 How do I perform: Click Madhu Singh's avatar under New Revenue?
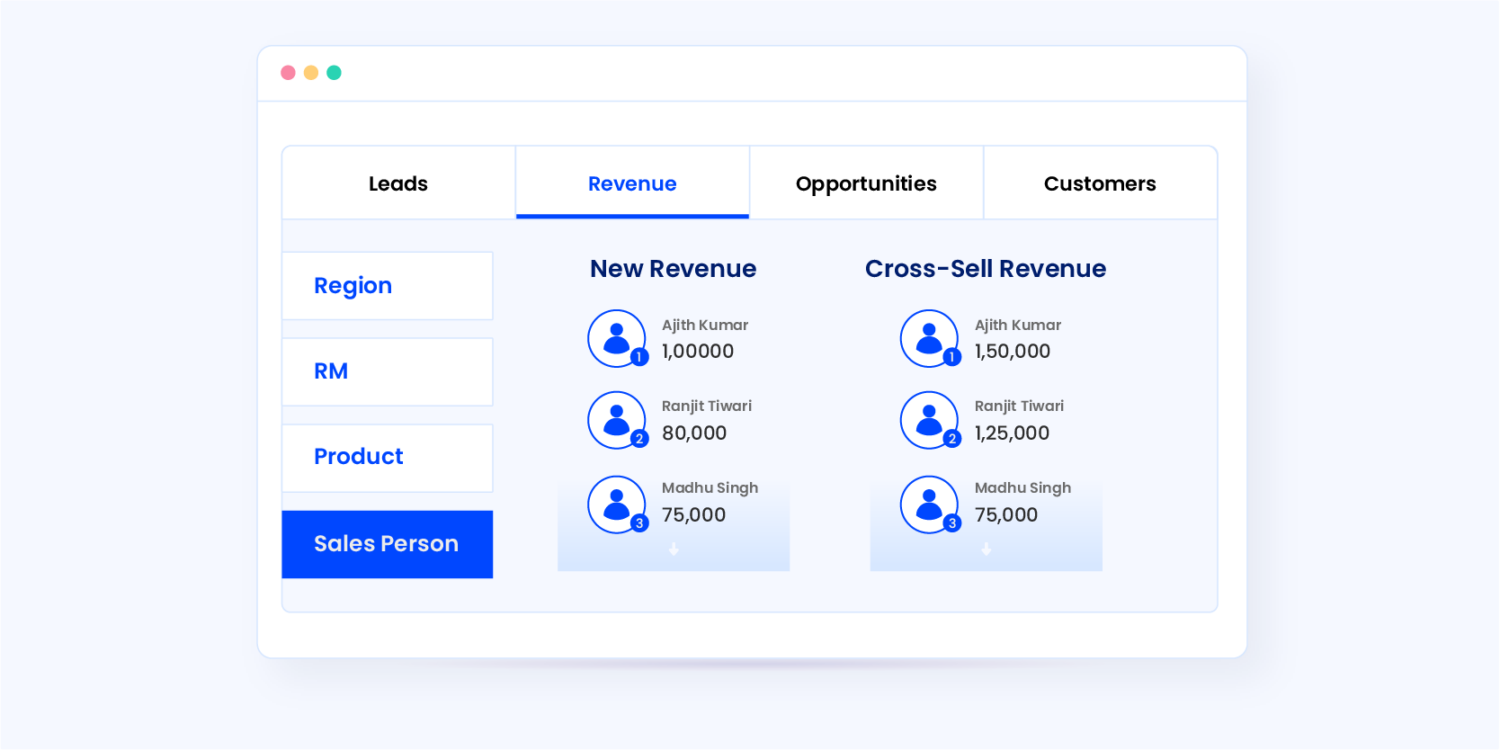[x=616, y=503]
